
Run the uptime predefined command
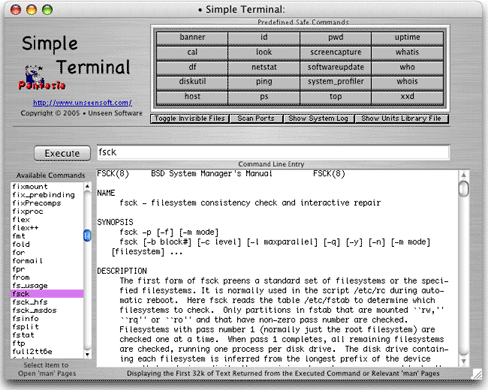pos(407,38)
